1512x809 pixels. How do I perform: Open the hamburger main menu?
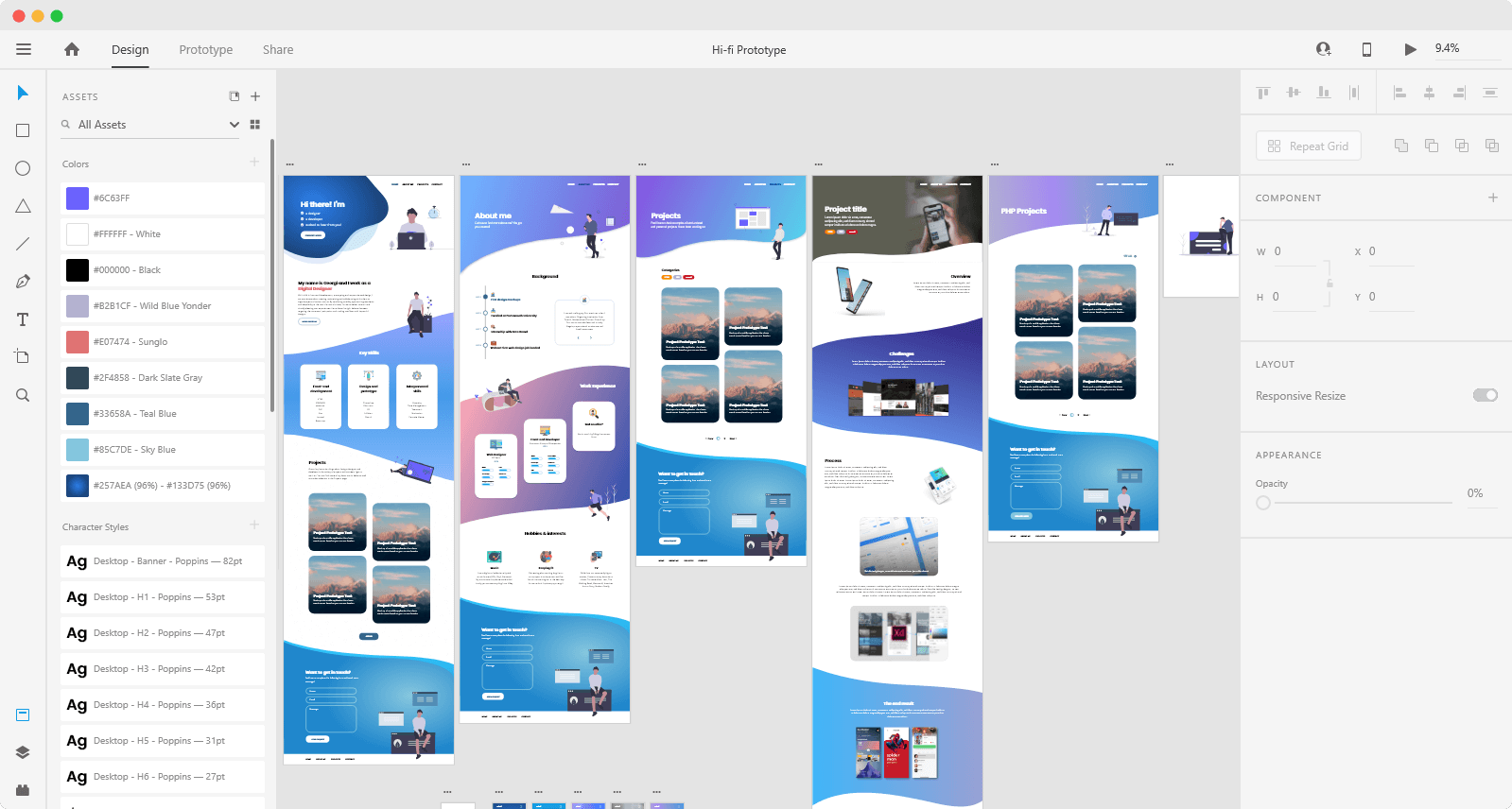click(x=24, y=49)
